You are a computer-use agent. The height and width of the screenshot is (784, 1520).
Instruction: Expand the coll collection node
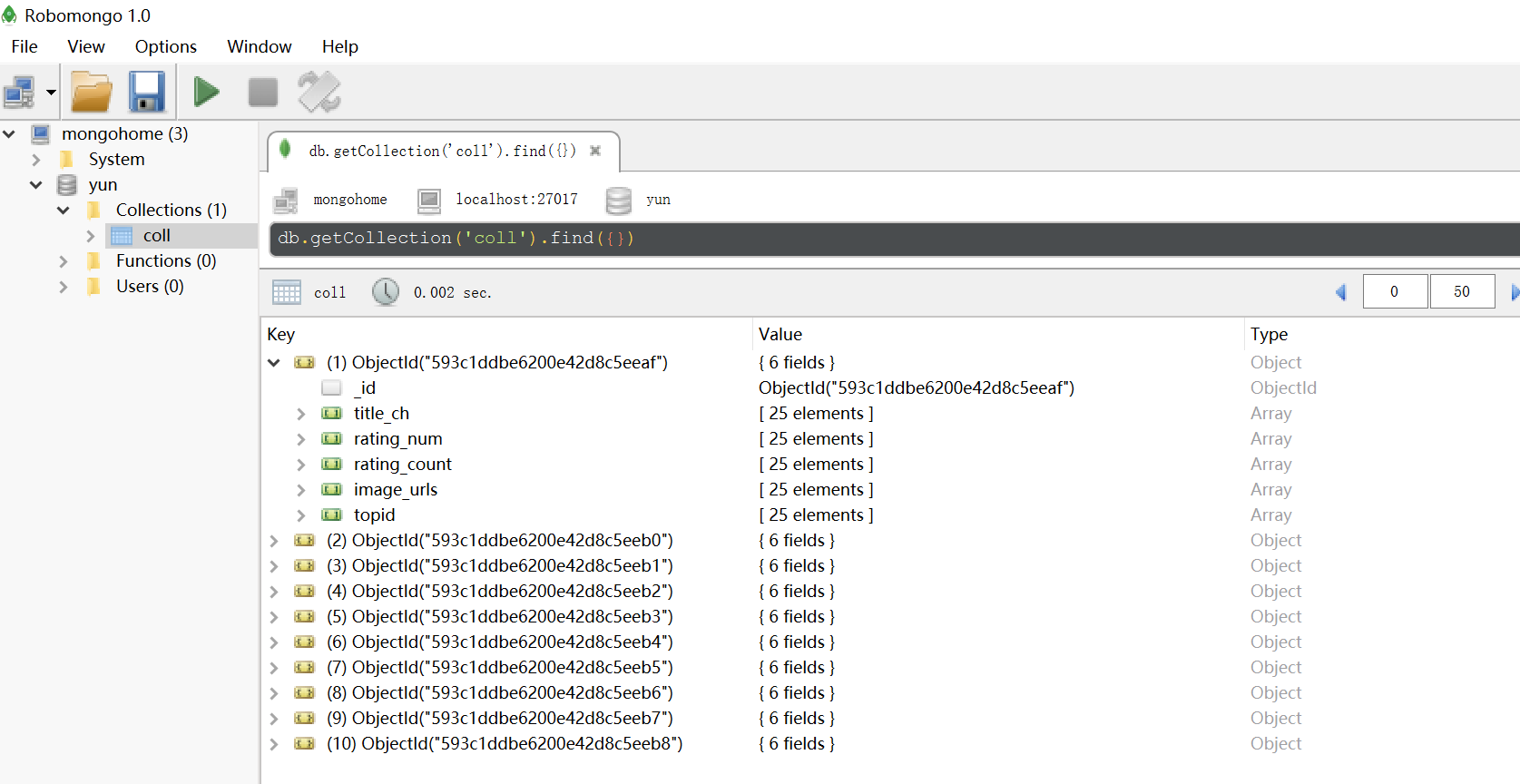pos(91,235)
